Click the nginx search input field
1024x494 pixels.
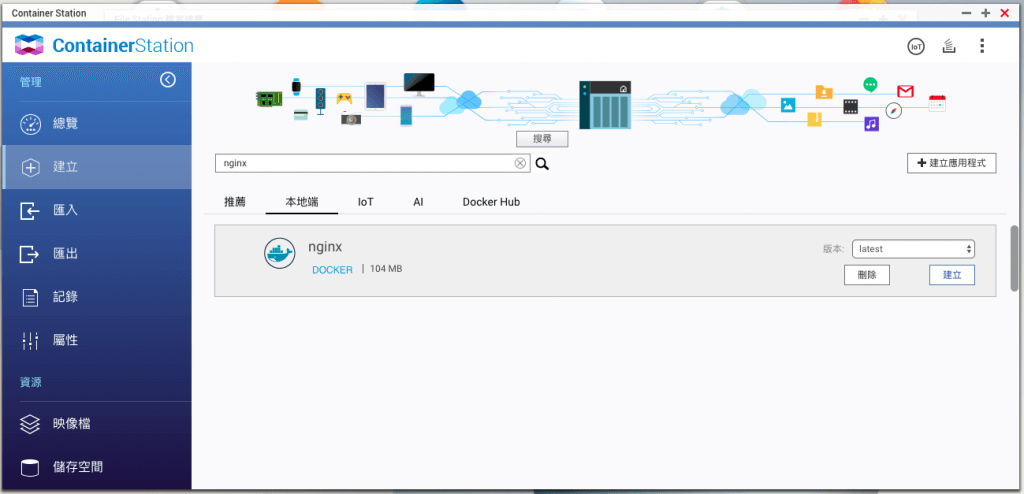365,164
